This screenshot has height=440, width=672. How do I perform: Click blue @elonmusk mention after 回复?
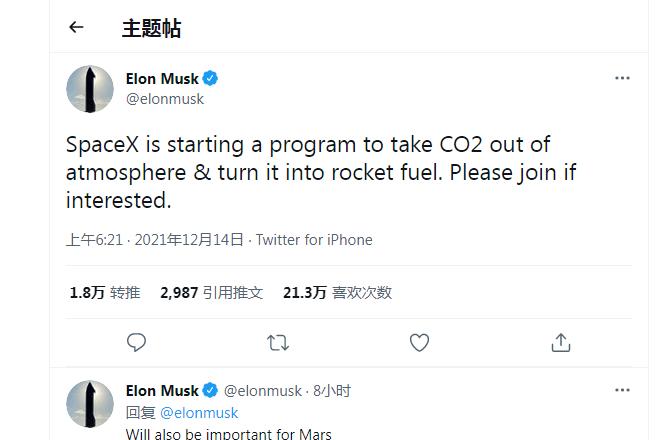click(x=199, y=413)
